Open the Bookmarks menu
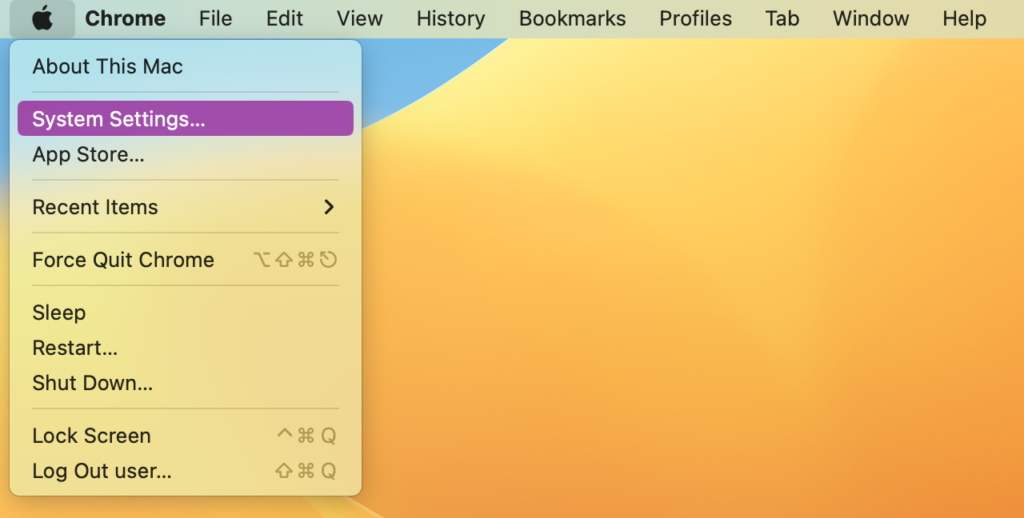The height and width of the screenshot is (518, 1024). (x=572, y=19)
